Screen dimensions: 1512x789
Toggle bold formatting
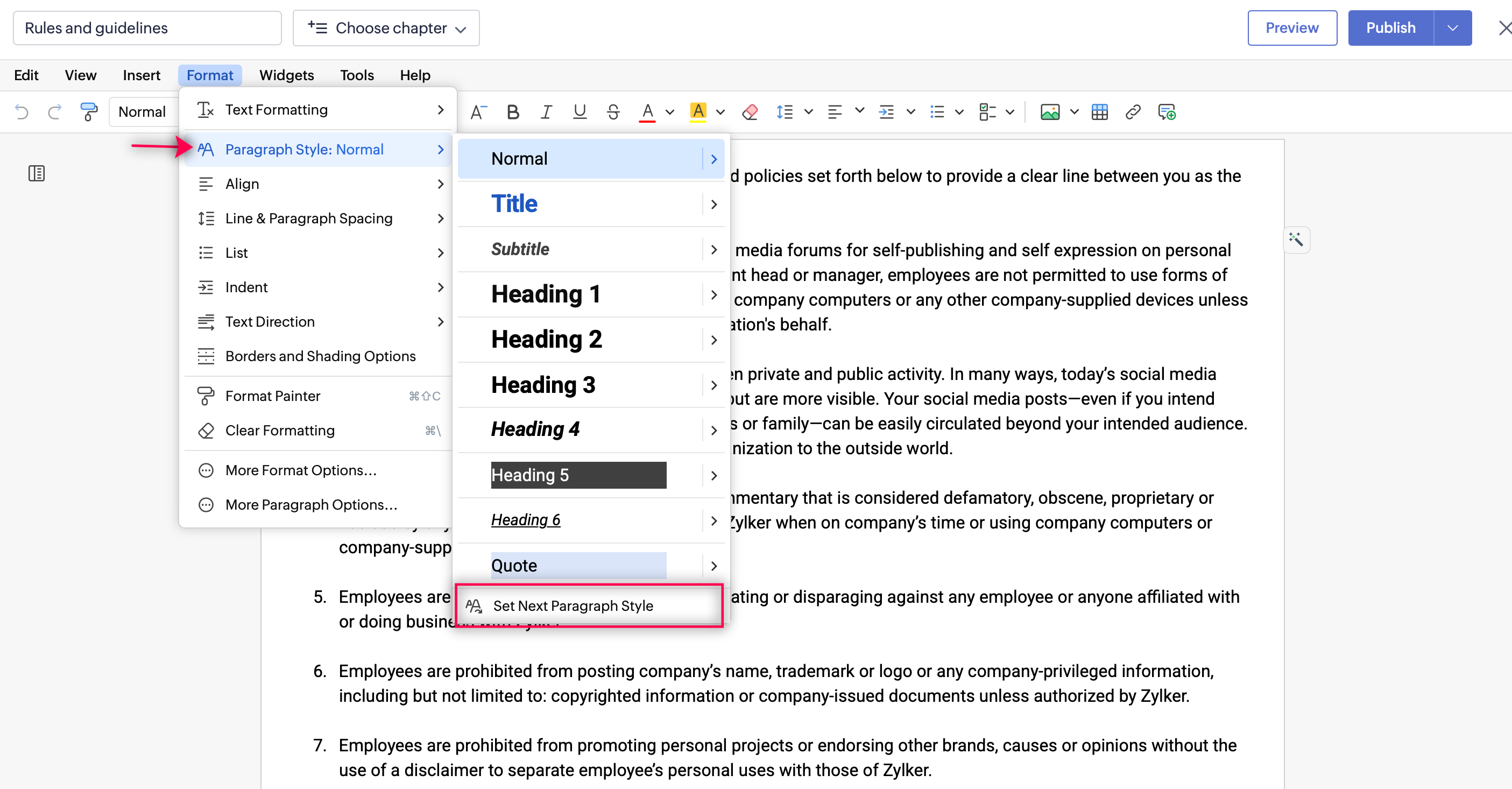(x=512, y=111)
